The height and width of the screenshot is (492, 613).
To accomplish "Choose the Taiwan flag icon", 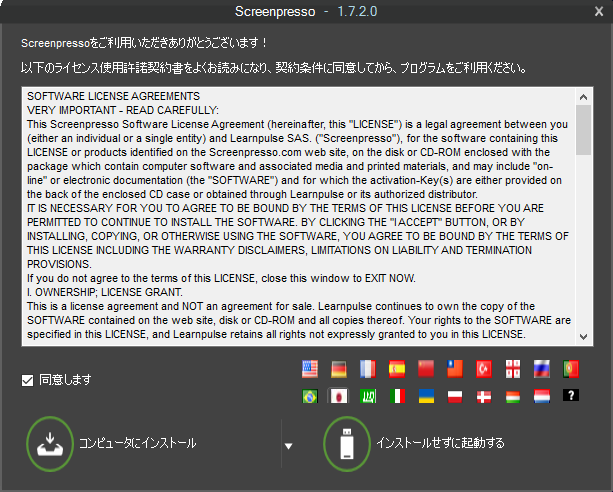I will pyautogui.click(x=455, y=369).
